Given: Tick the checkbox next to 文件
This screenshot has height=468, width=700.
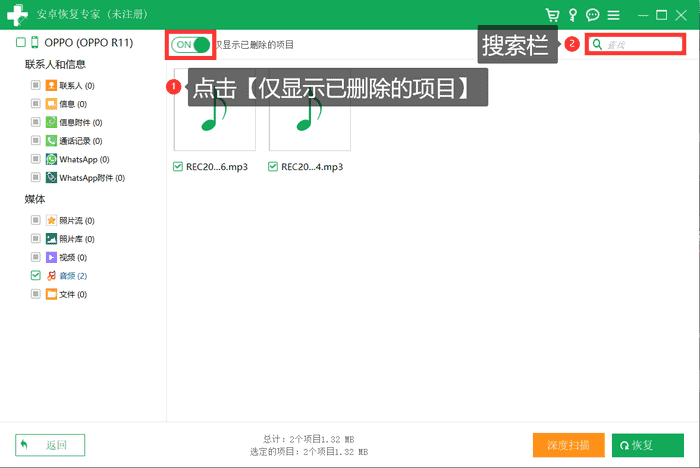Looking at the screenshot, I should 36,294.
